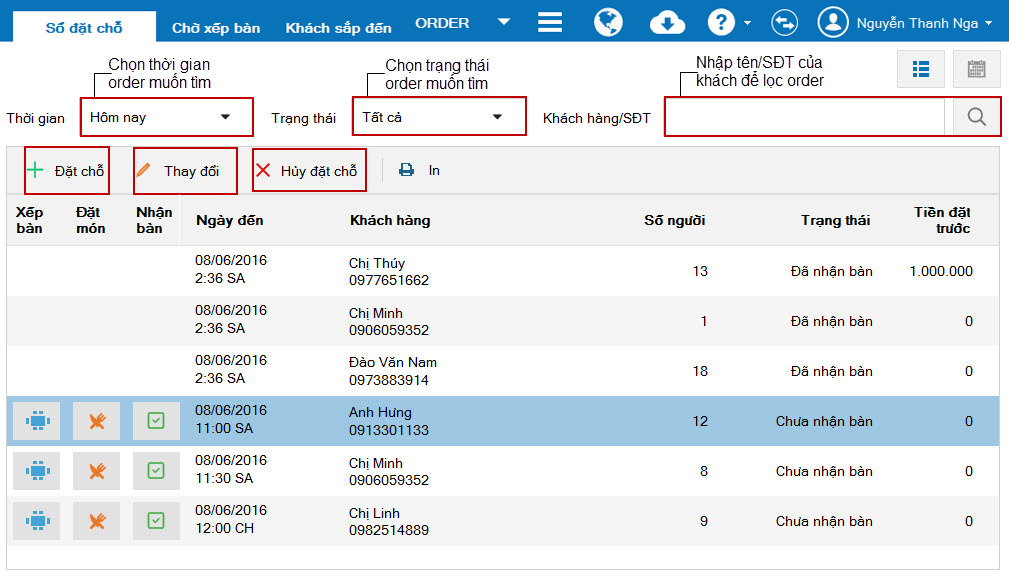Viewport: 1009px width, 572px height.
Task: Click the search magnifier icon
Action: coord(976,116)
